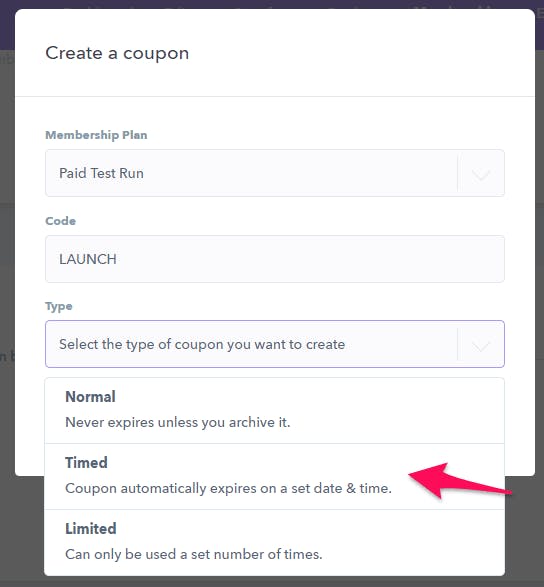Click the Code field containing LAUNCH
This screenshot has width=544, height=587.
(x=275, y=259)
